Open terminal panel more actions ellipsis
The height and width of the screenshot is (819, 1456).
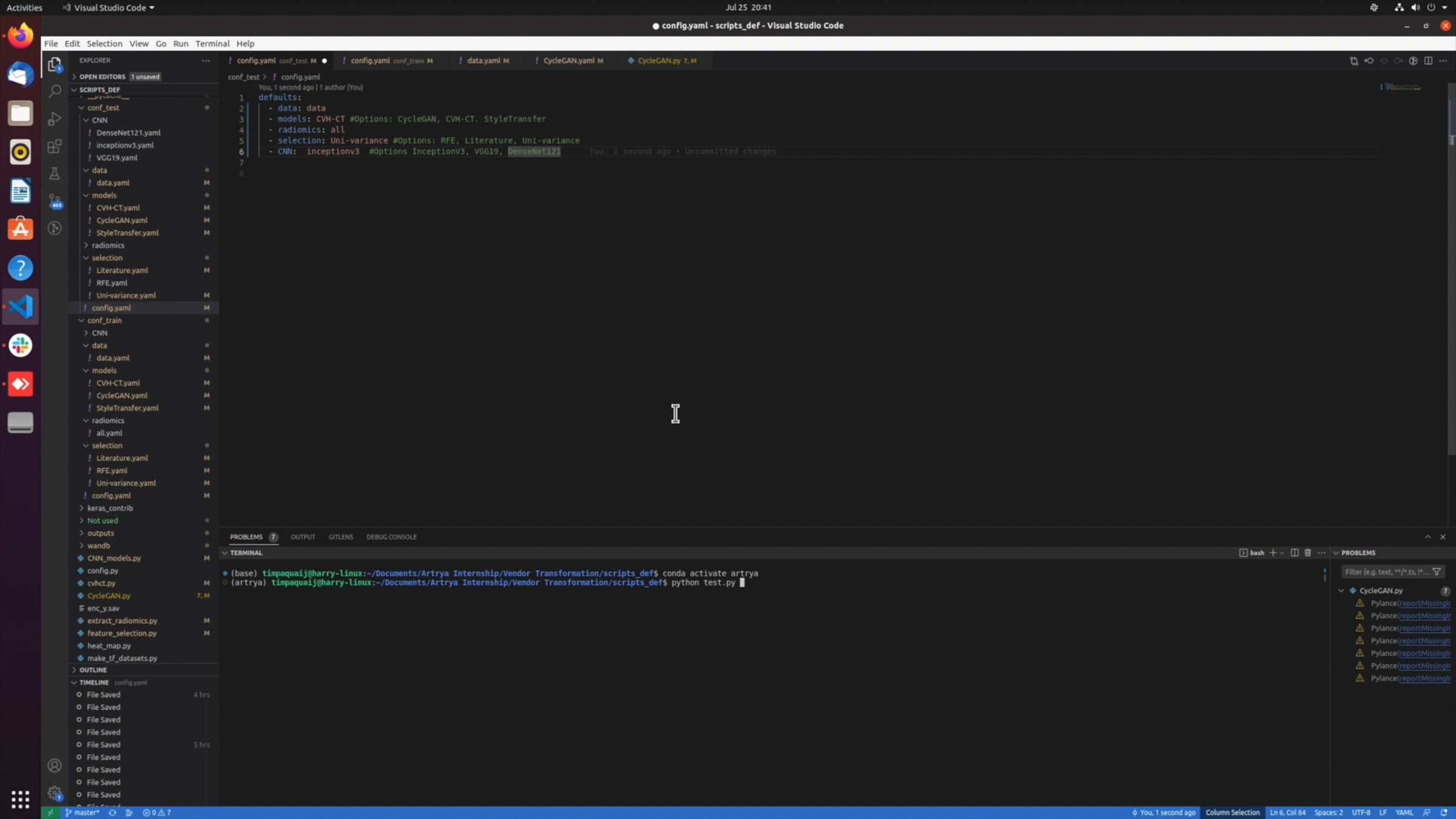[x=1322, y=553]
